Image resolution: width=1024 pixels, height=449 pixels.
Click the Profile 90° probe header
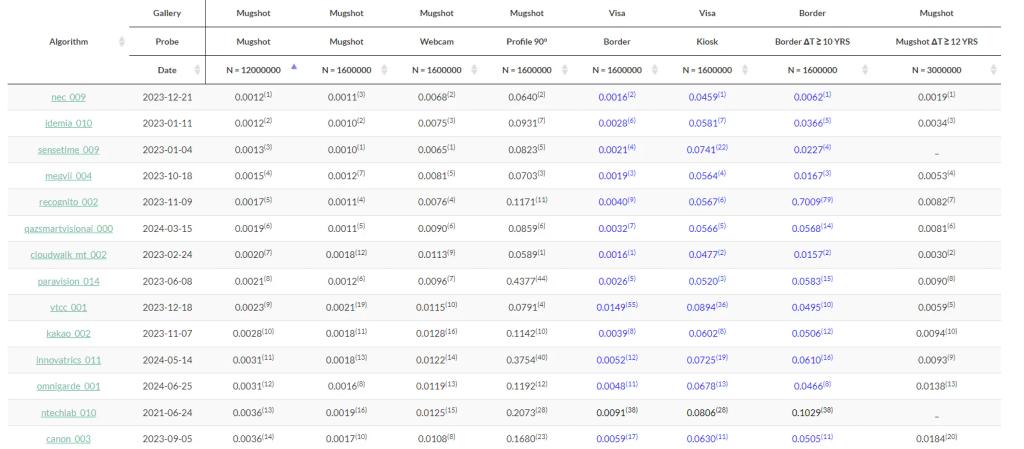click(527, 42)
